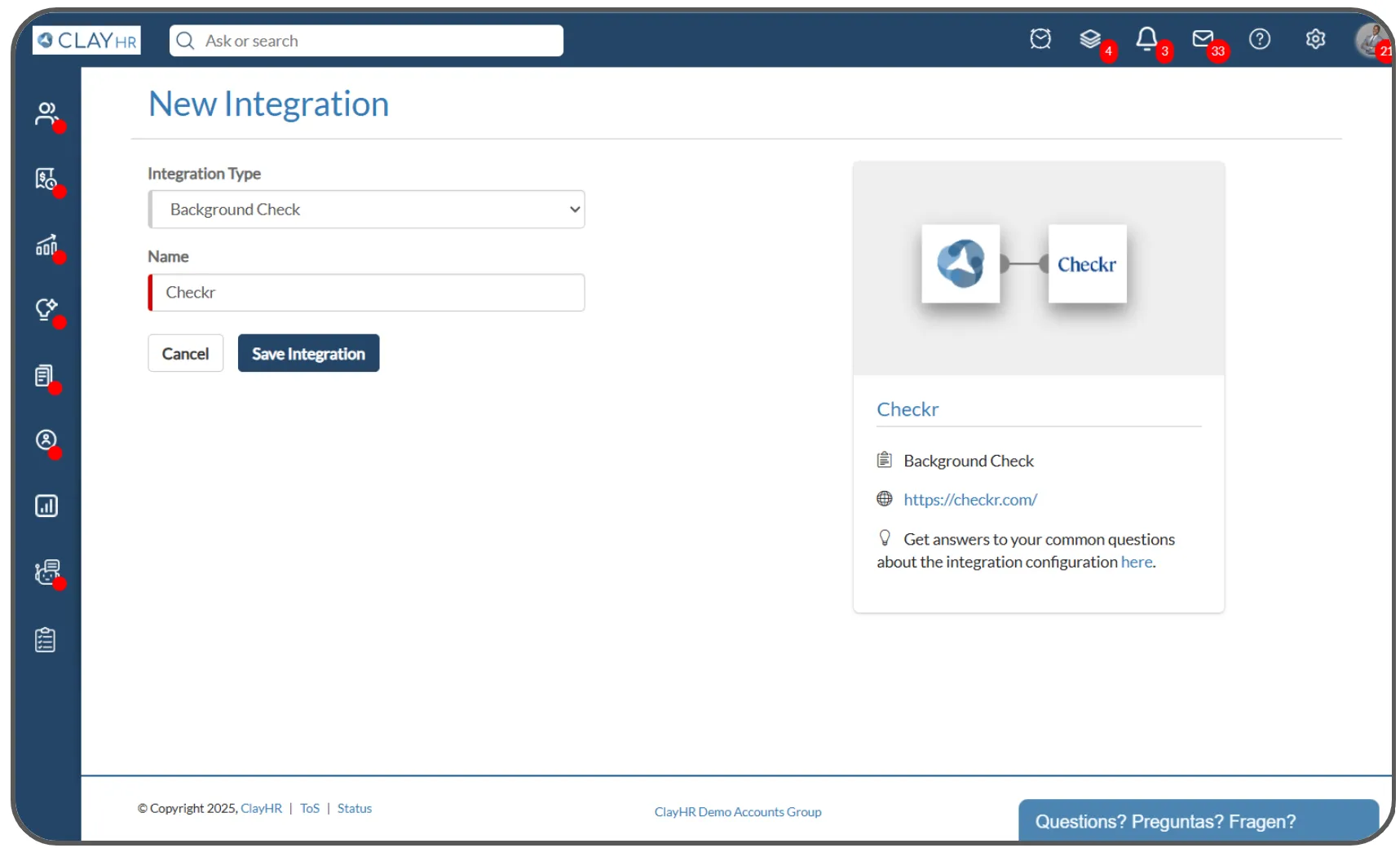Open the user profile avatar
Viewport: 1400px width, 848px height.
[1371, 40]
